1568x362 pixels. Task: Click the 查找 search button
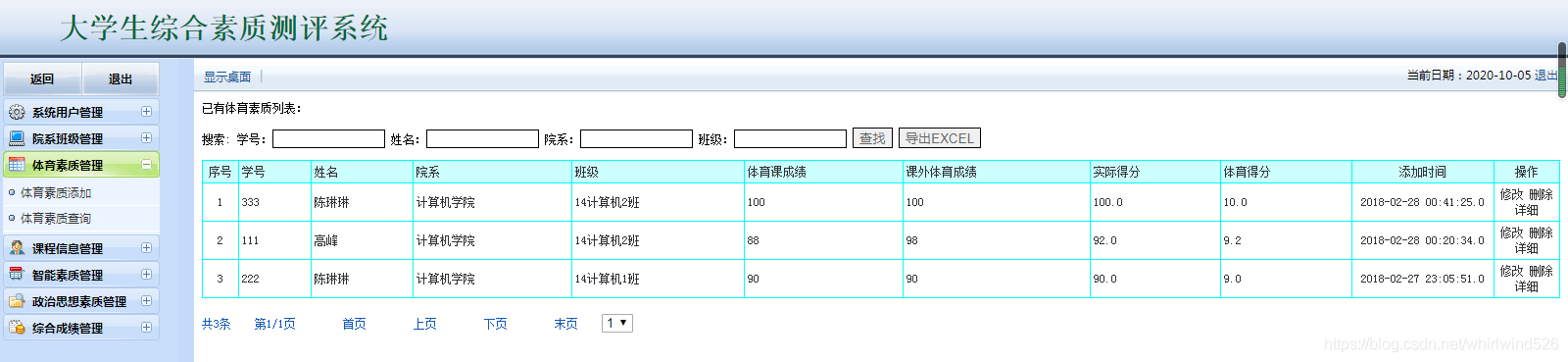(x=872, y=138)
